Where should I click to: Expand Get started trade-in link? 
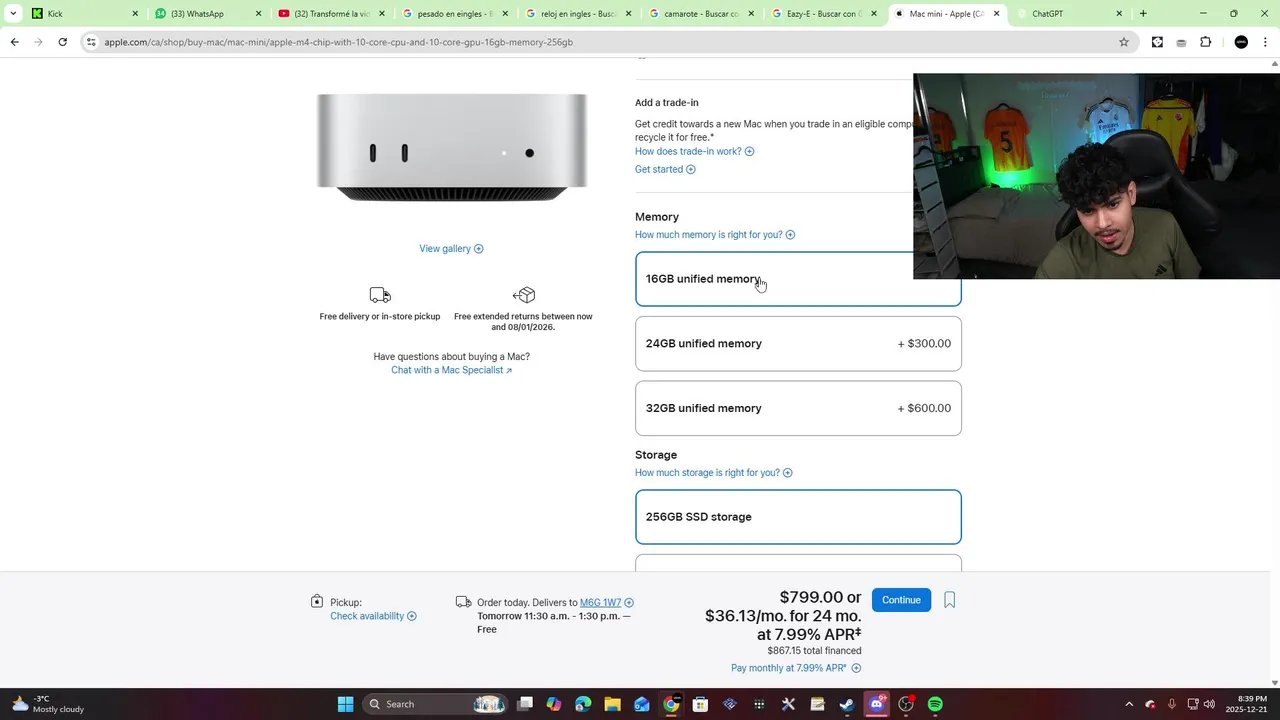coord(665,169)
